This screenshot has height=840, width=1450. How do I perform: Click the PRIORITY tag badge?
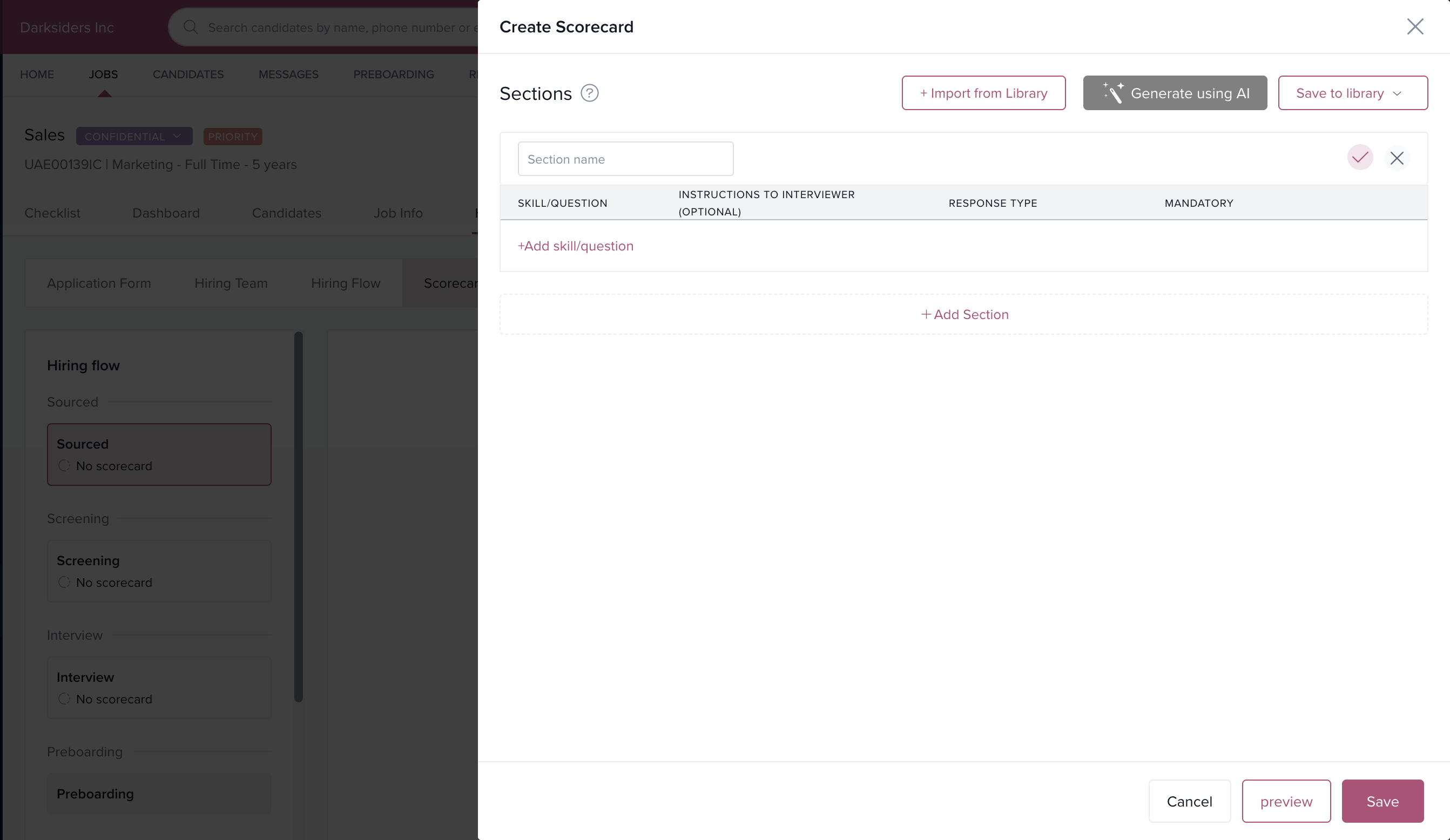coord(232,137)
